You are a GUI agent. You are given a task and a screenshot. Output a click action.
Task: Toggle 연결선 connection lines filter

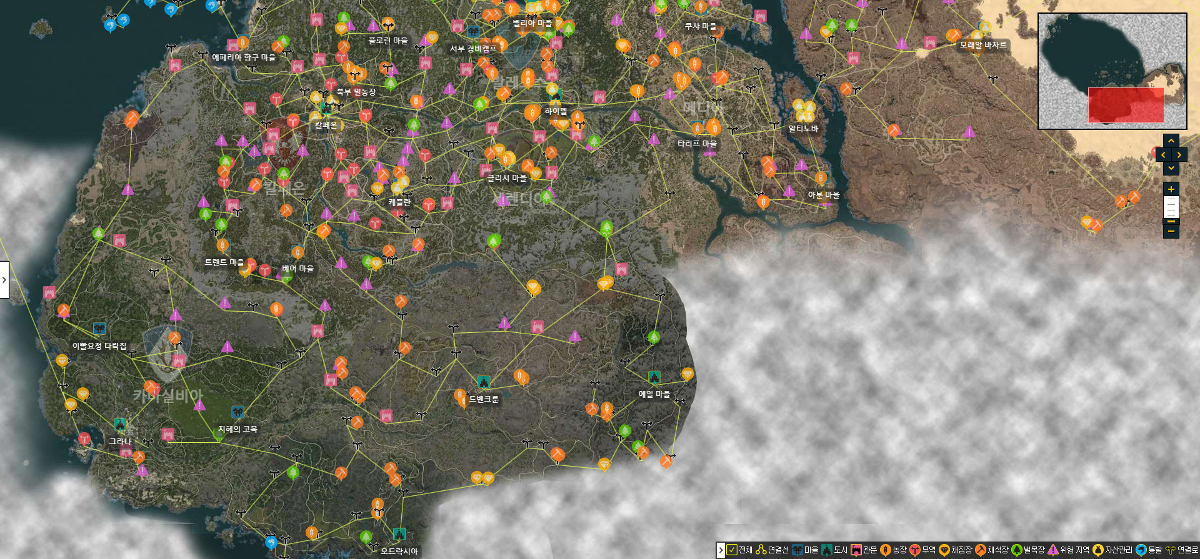[761, 550]
